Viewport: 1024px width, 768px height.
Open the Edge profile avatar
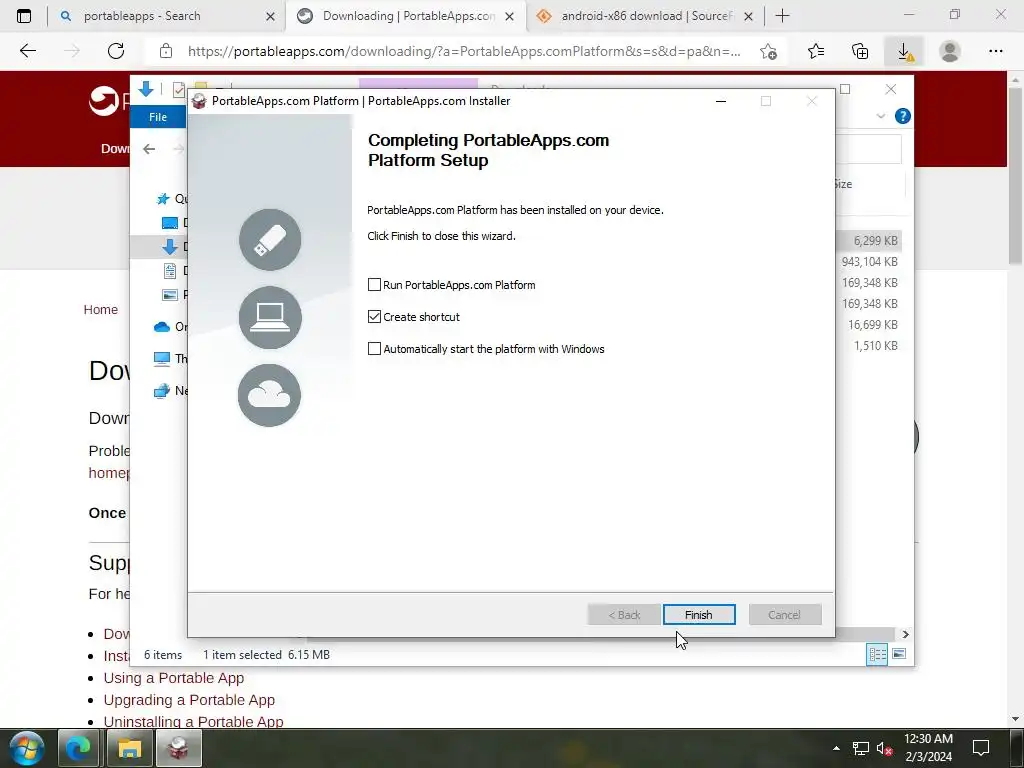(x=950, y=52)
